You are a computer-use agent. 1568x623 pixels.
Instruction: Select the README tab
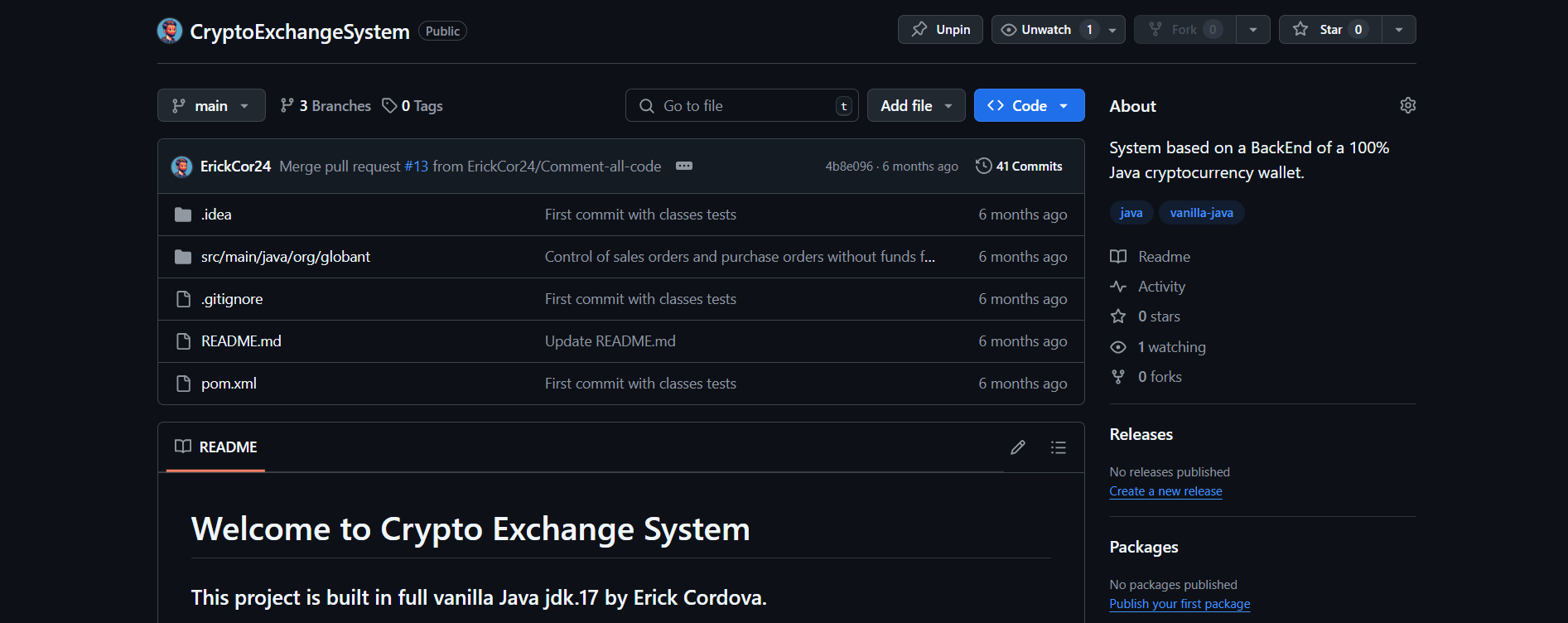tap(216, 447)
